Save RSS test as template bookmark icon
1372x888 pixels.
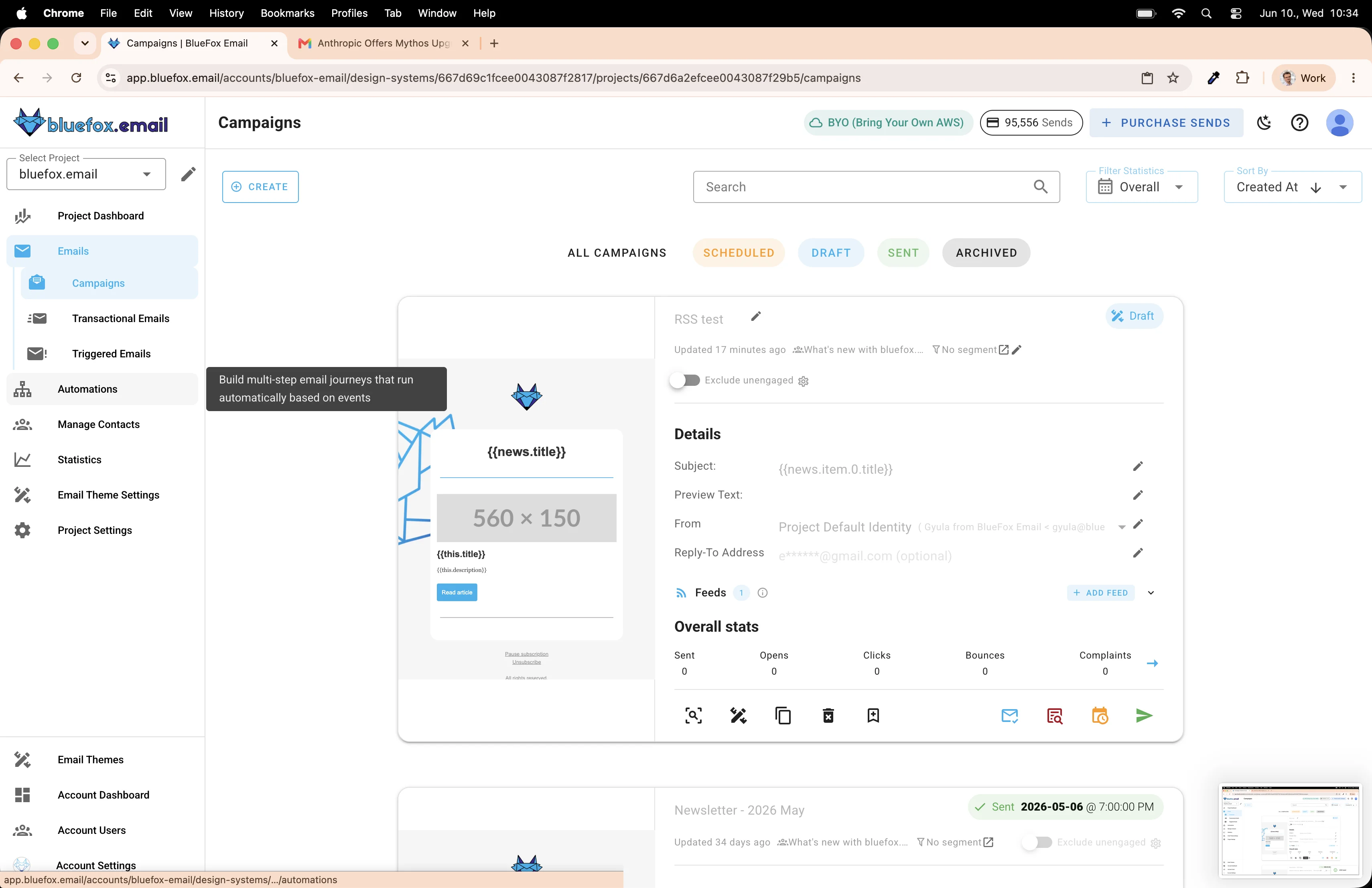coord(873,715)
